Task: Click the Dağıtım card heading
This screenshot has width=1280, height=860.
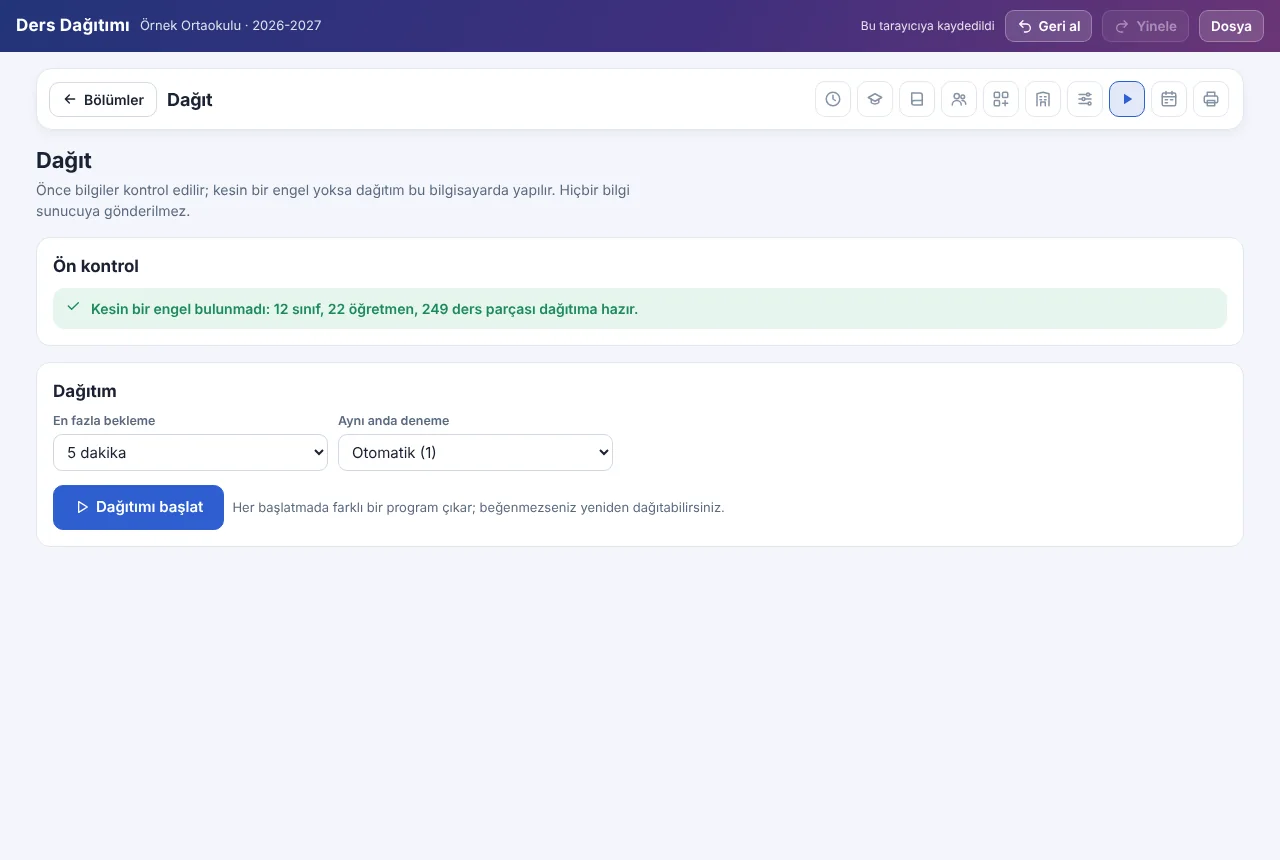Action: [x=85, y=391]
